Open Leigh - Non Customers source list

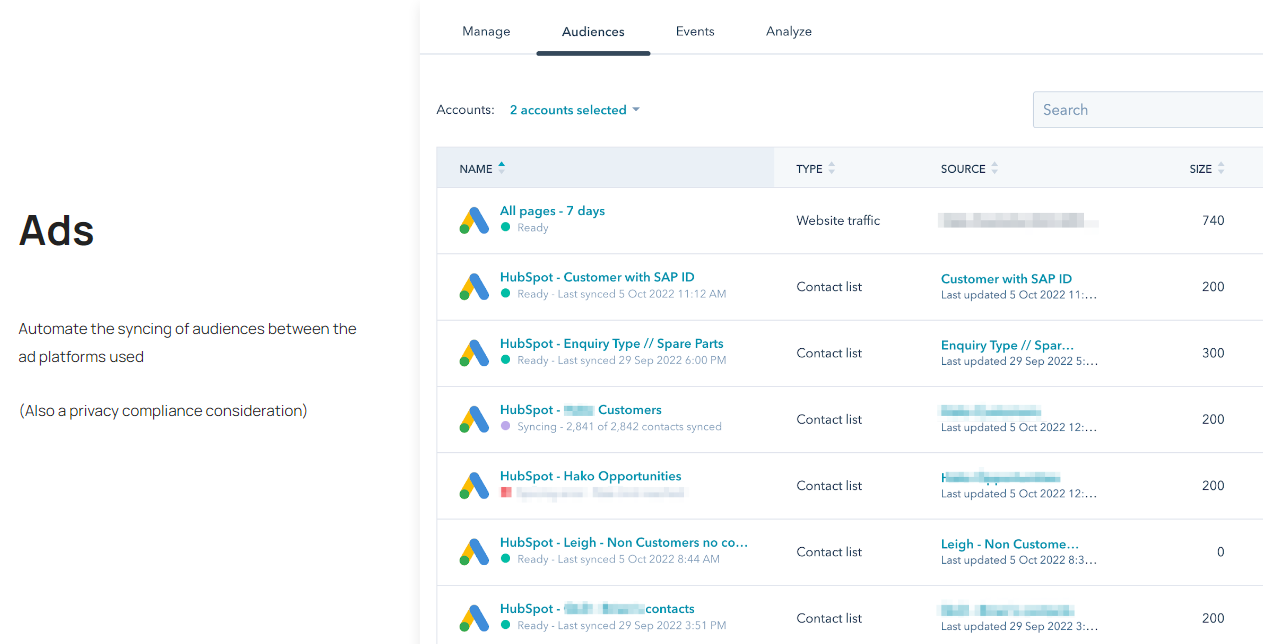pos(1009,544)
